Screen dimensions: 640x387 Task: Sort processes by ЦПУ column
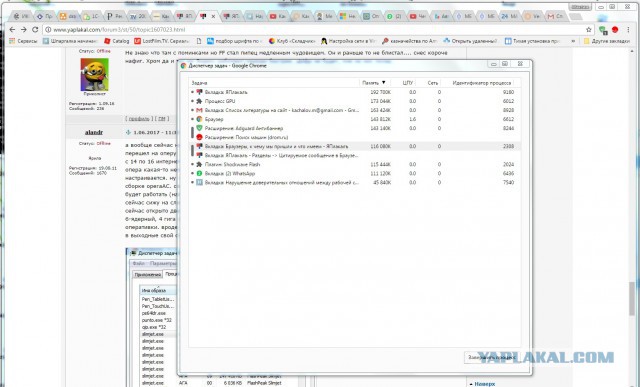pos(407,83)
